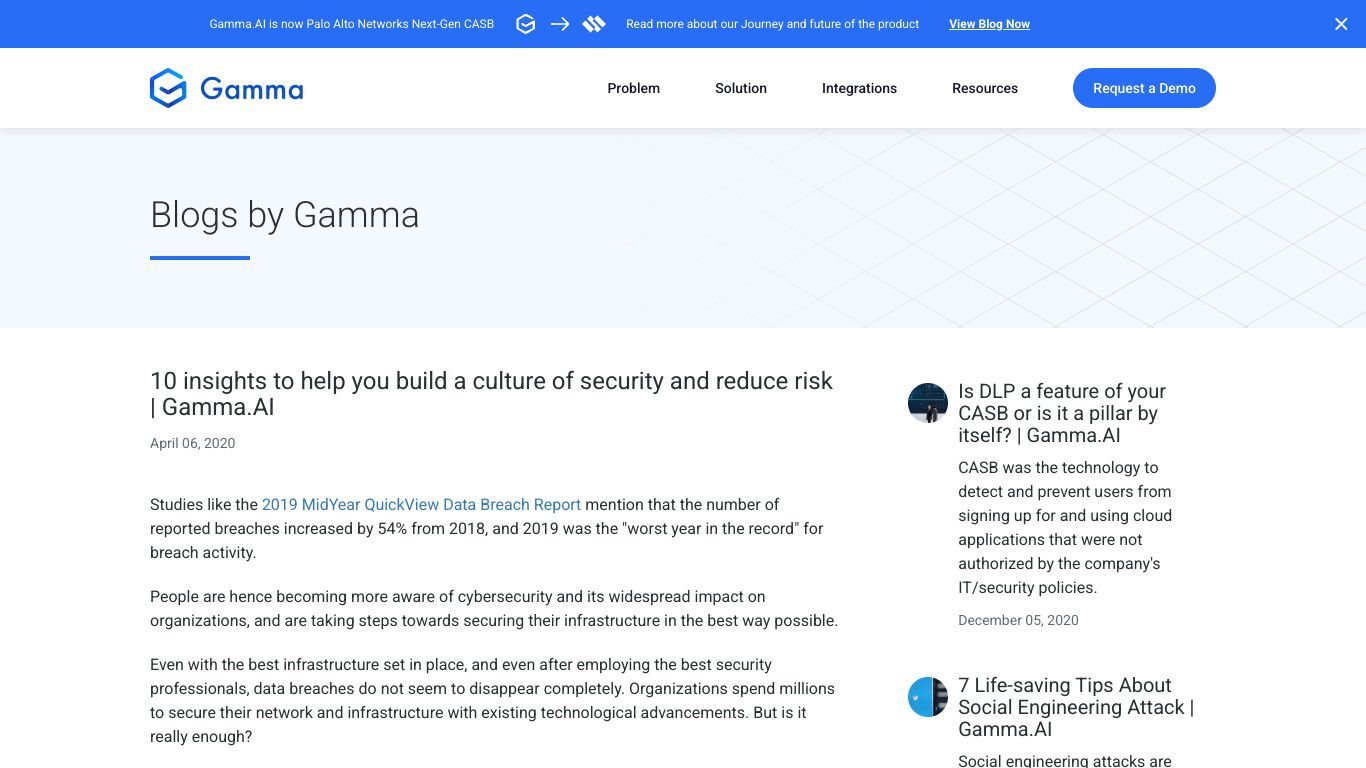Click the 'Blogs by Gamma' heading
The width and height of the screenshot is (1366, 768).
click(285, 215)
